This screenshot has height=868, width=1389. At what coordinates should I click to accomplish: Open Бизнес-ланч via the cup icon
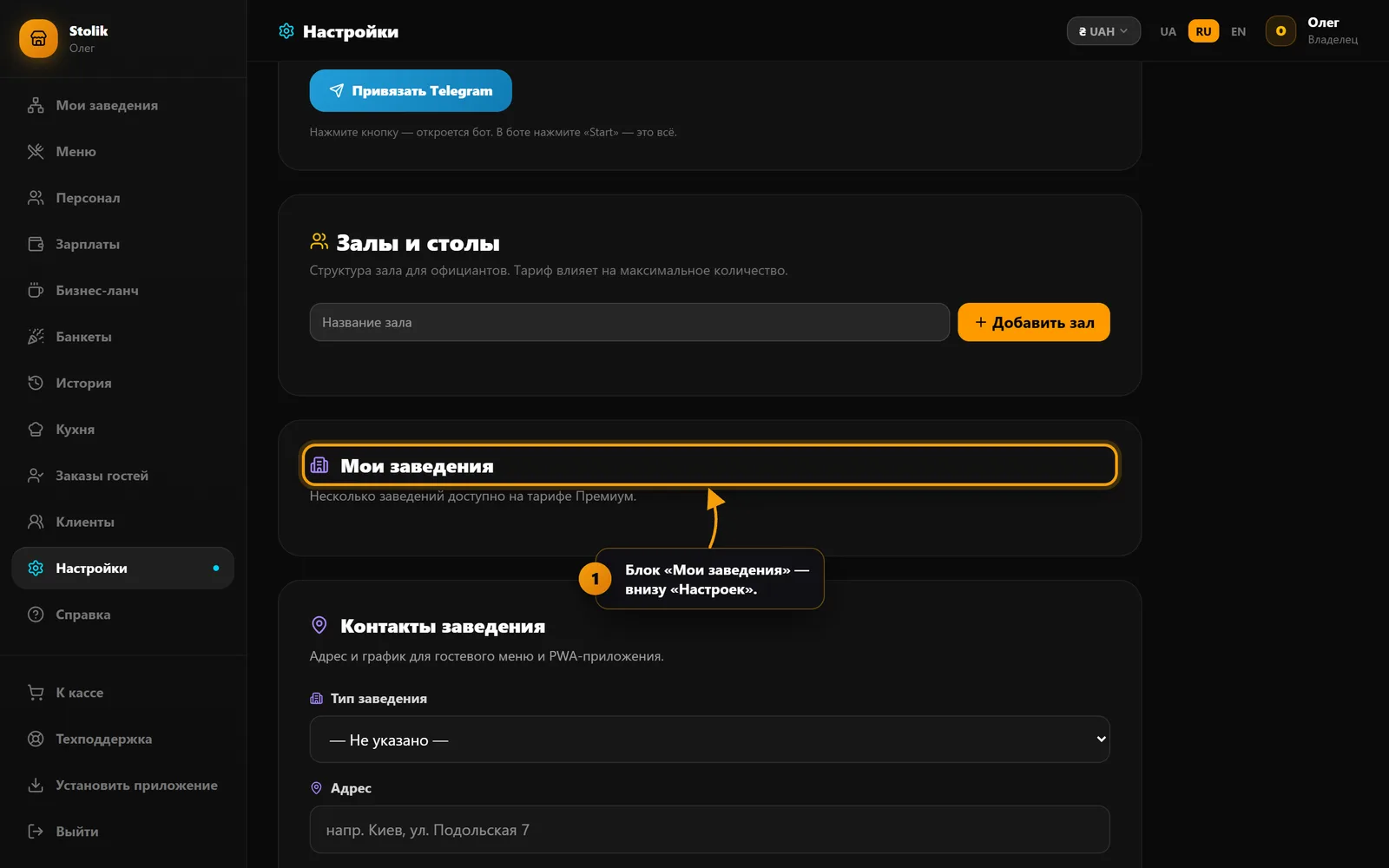[x=36, y=291]
